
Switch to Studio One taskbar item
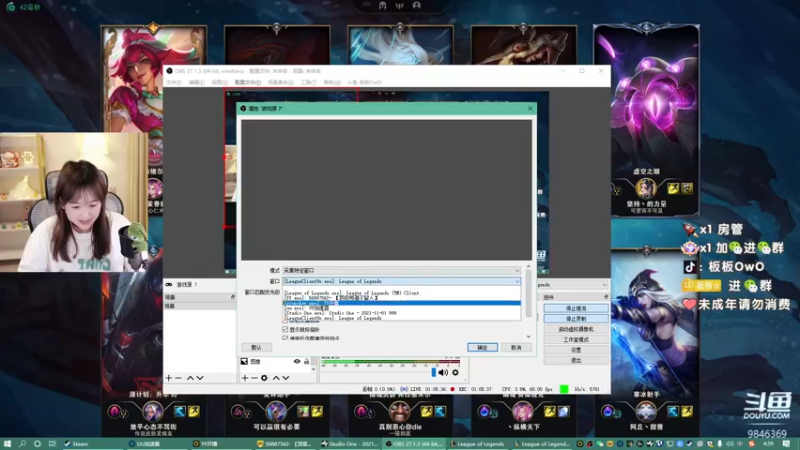351,444
